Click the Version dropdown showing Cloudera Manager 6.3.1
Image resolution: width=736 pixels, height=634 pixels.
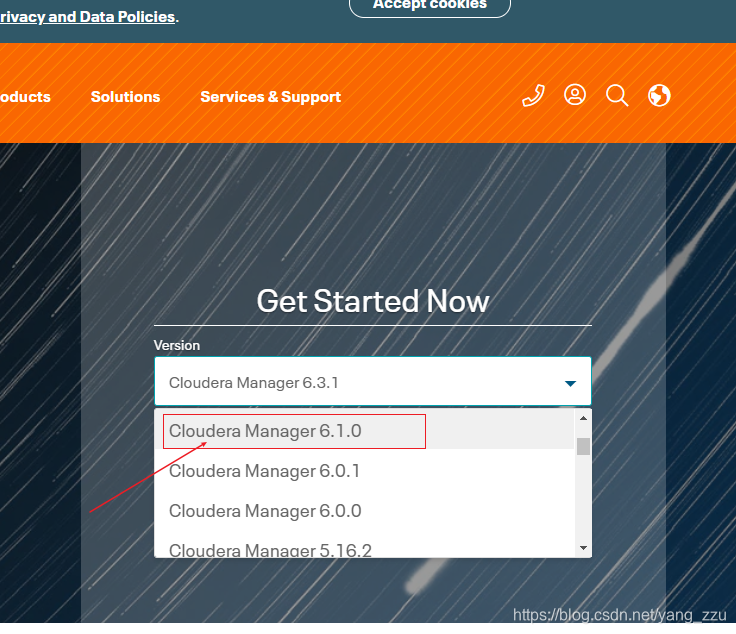(x=373, y=382)
